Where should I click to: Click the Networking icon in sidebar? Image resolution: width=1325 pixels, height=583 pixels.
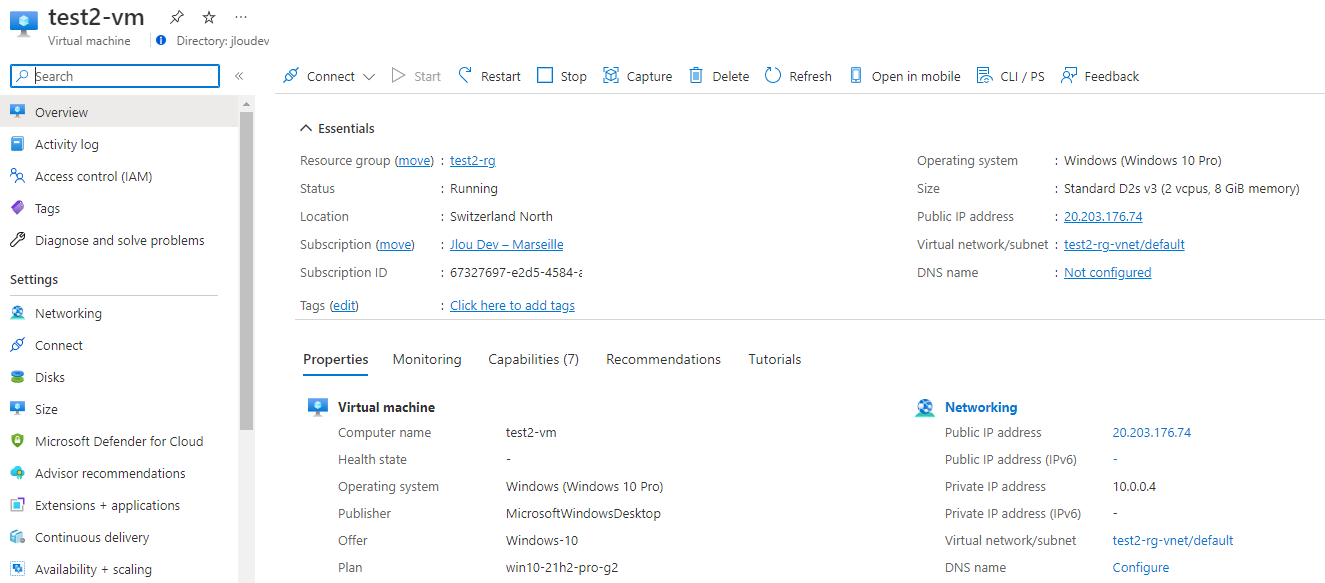pos(17,313)
